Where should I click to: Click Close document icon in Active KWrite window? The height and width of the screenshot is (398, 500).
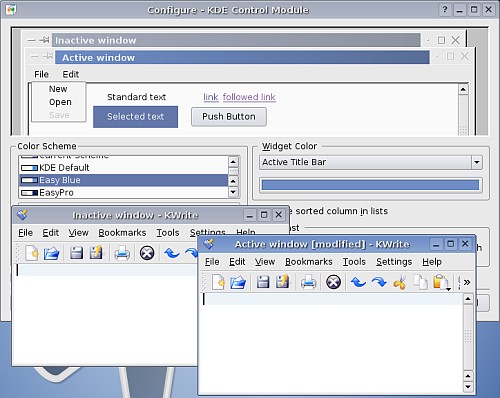point(333,282)
